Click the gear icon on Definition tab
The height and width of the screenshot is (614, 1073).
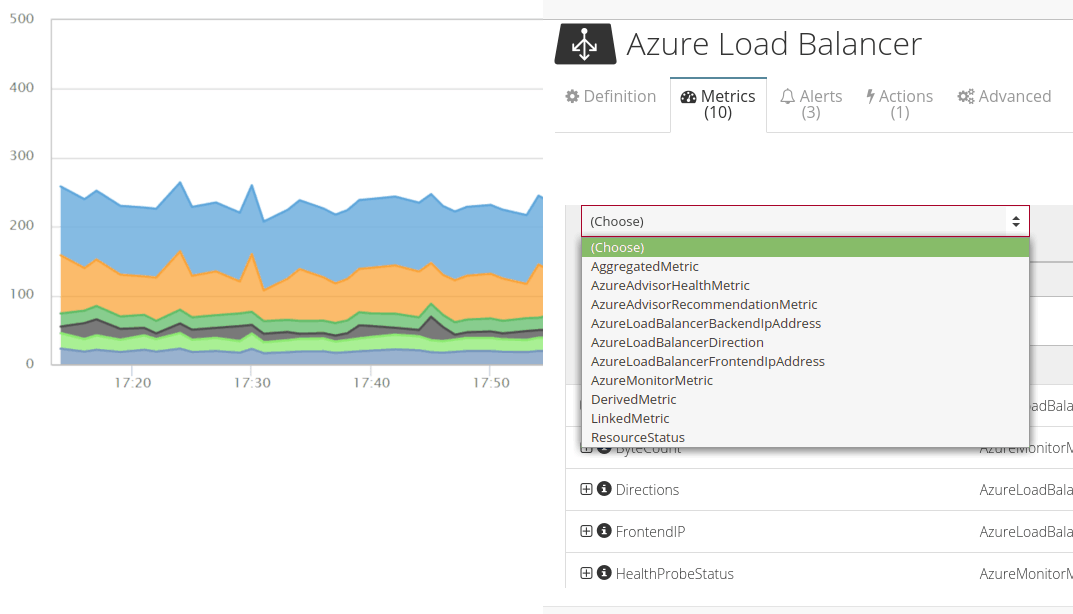click(x=572, y=97)
